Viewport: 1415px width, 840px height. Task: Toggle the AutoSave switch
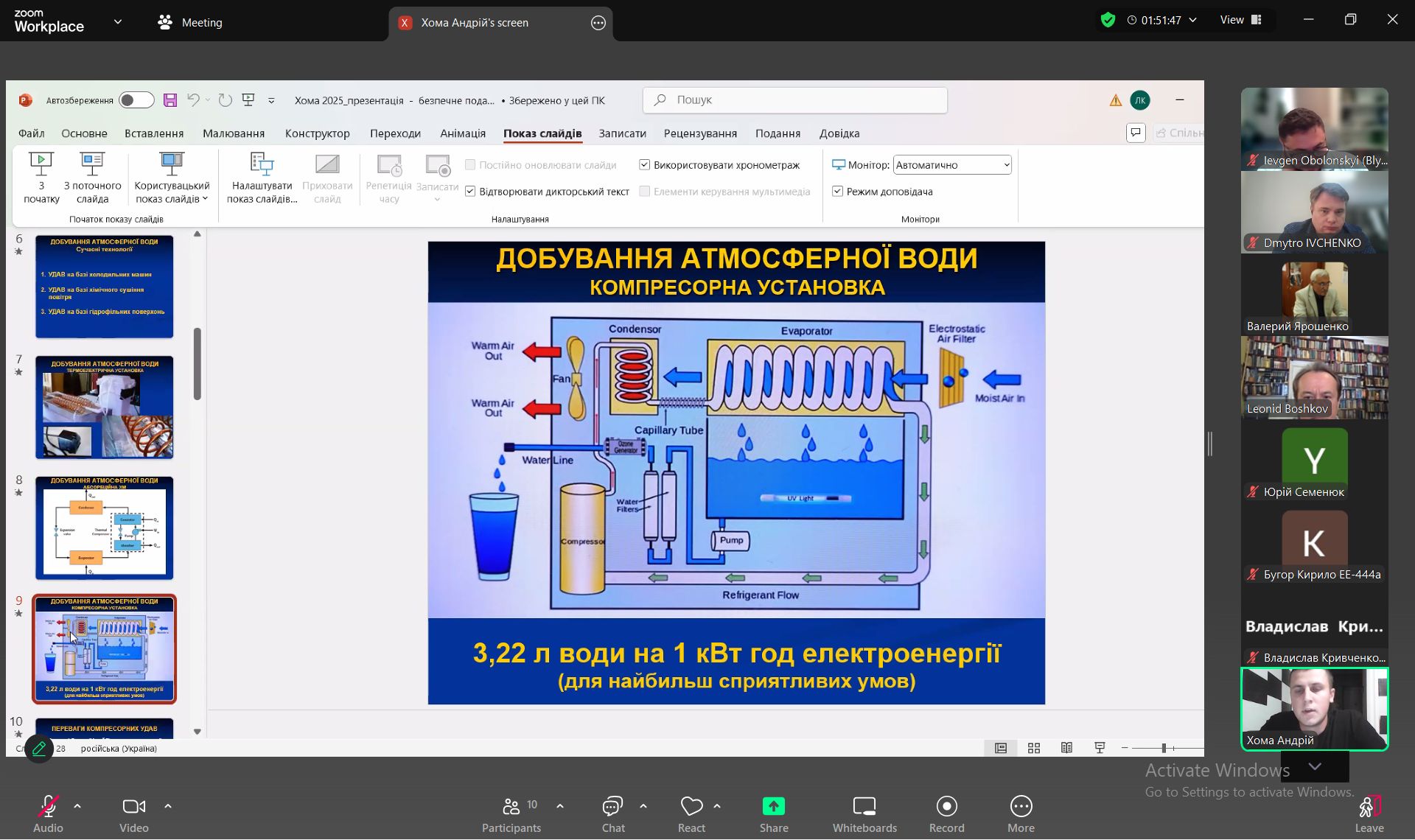point(136,100)
